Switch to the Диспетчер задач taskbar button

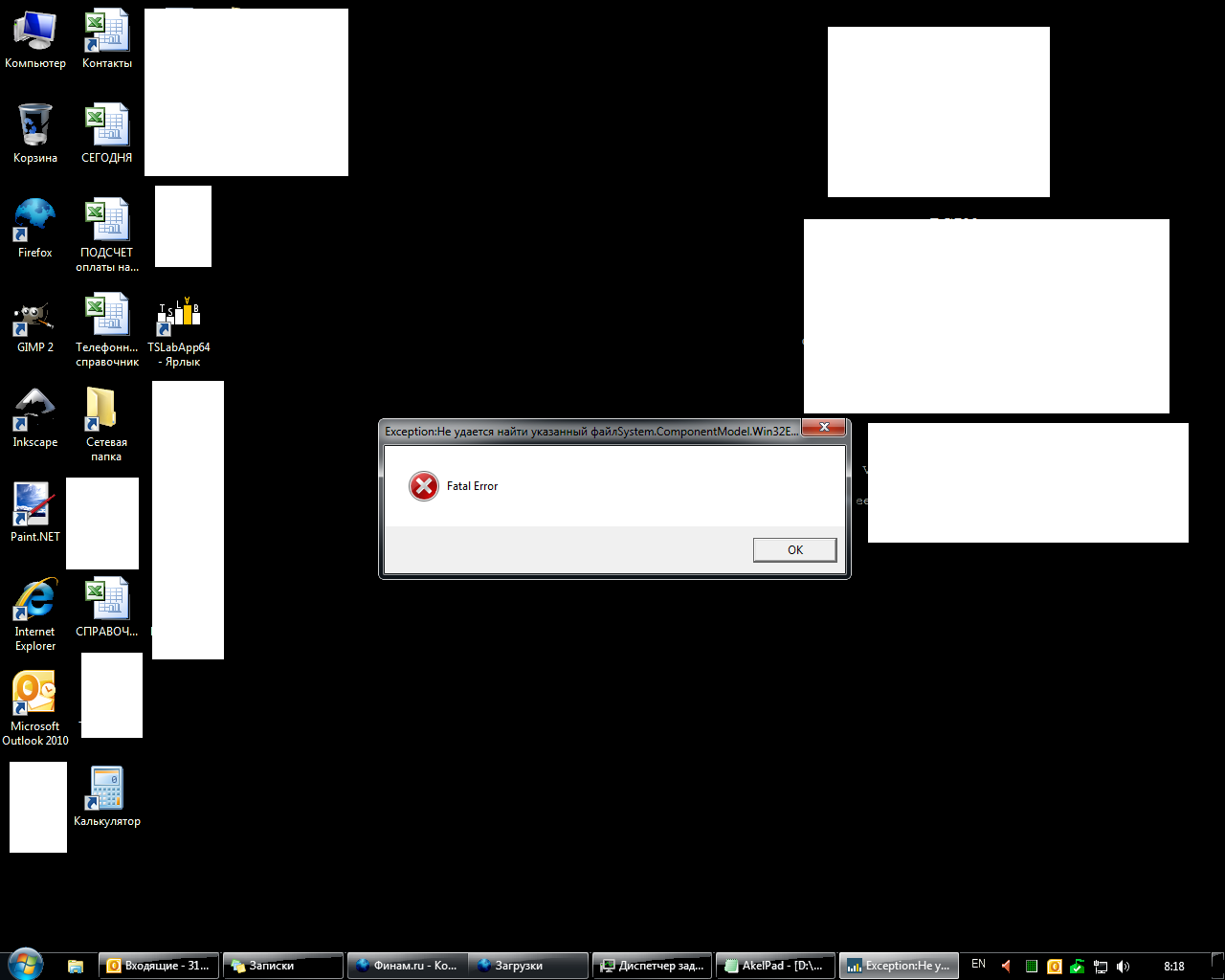653,966
